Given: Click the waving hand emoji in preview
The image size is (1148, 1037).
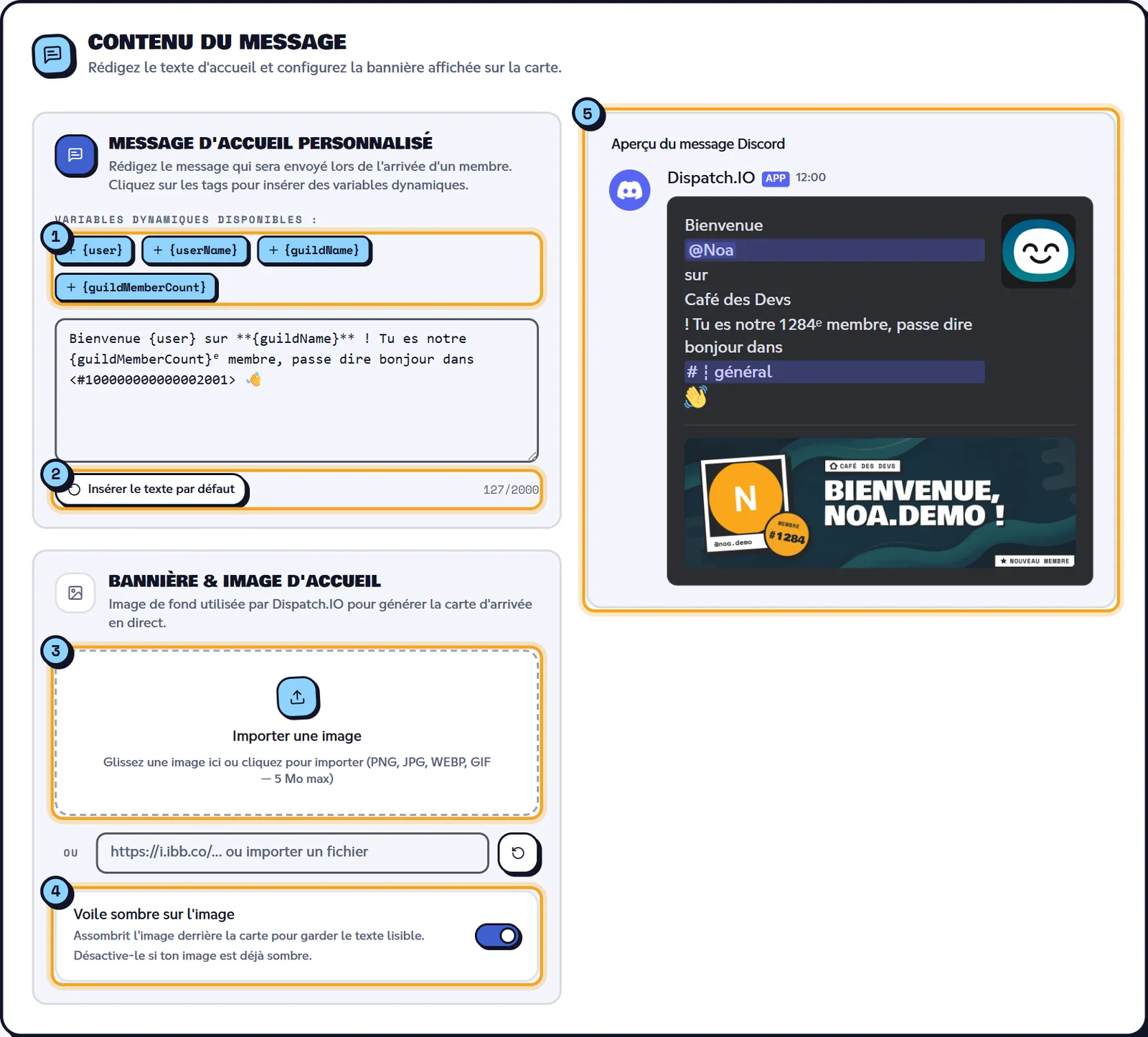Looking at the screenshot, I should (x=695, y=397).
